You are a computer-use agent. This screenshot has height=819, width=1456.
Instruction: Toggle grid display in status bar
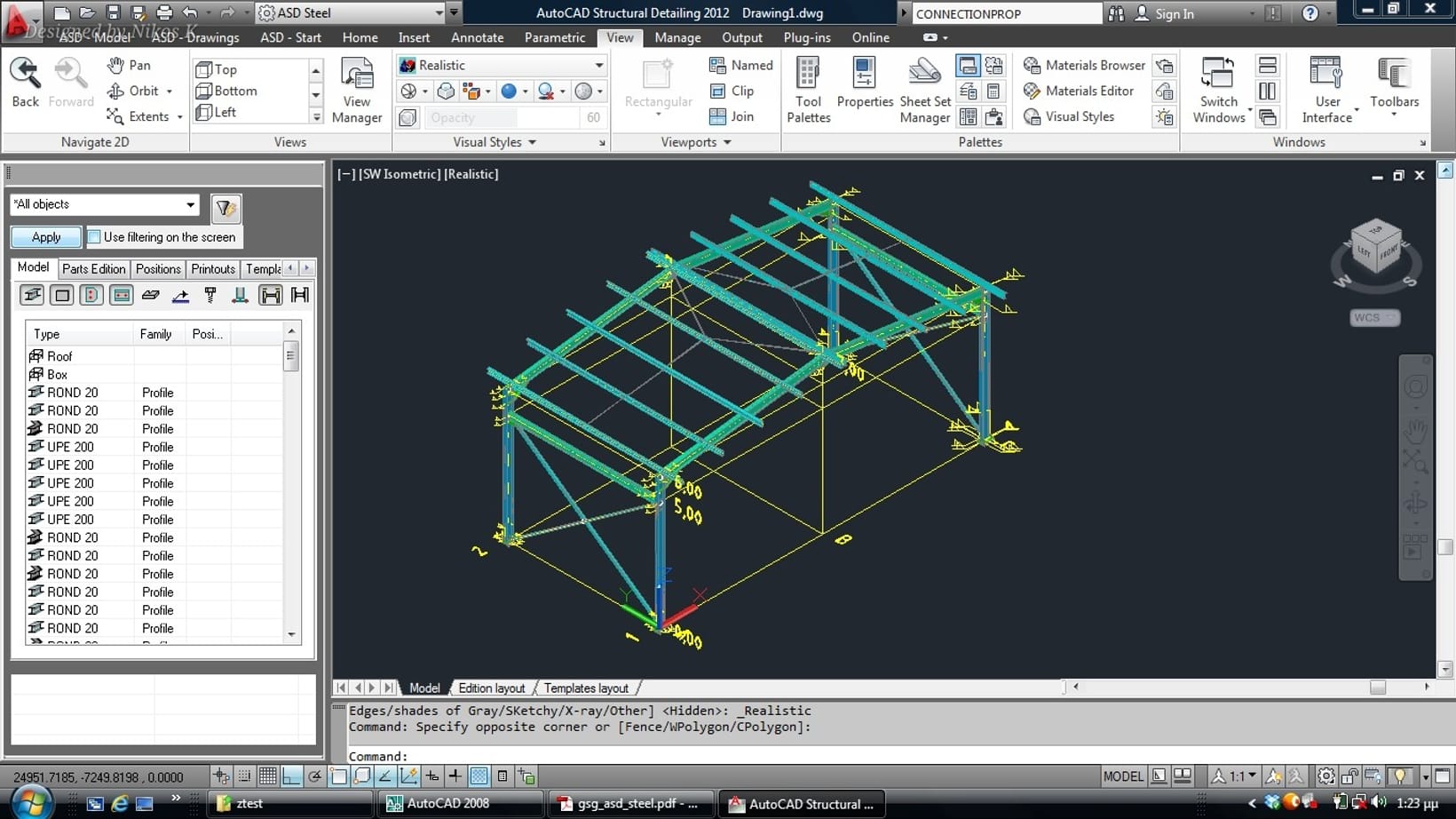coord(268,776)
